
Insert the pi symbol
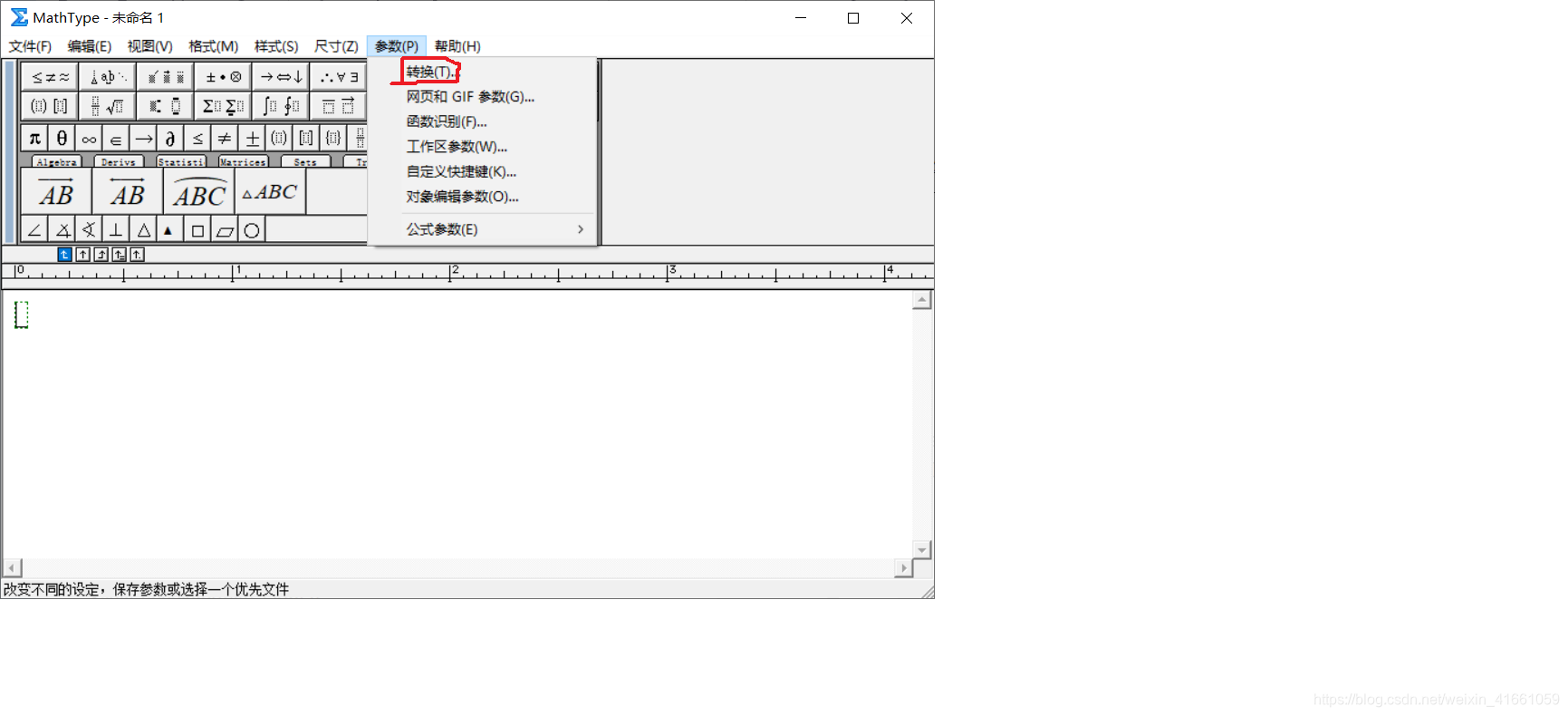click(34, 138)
